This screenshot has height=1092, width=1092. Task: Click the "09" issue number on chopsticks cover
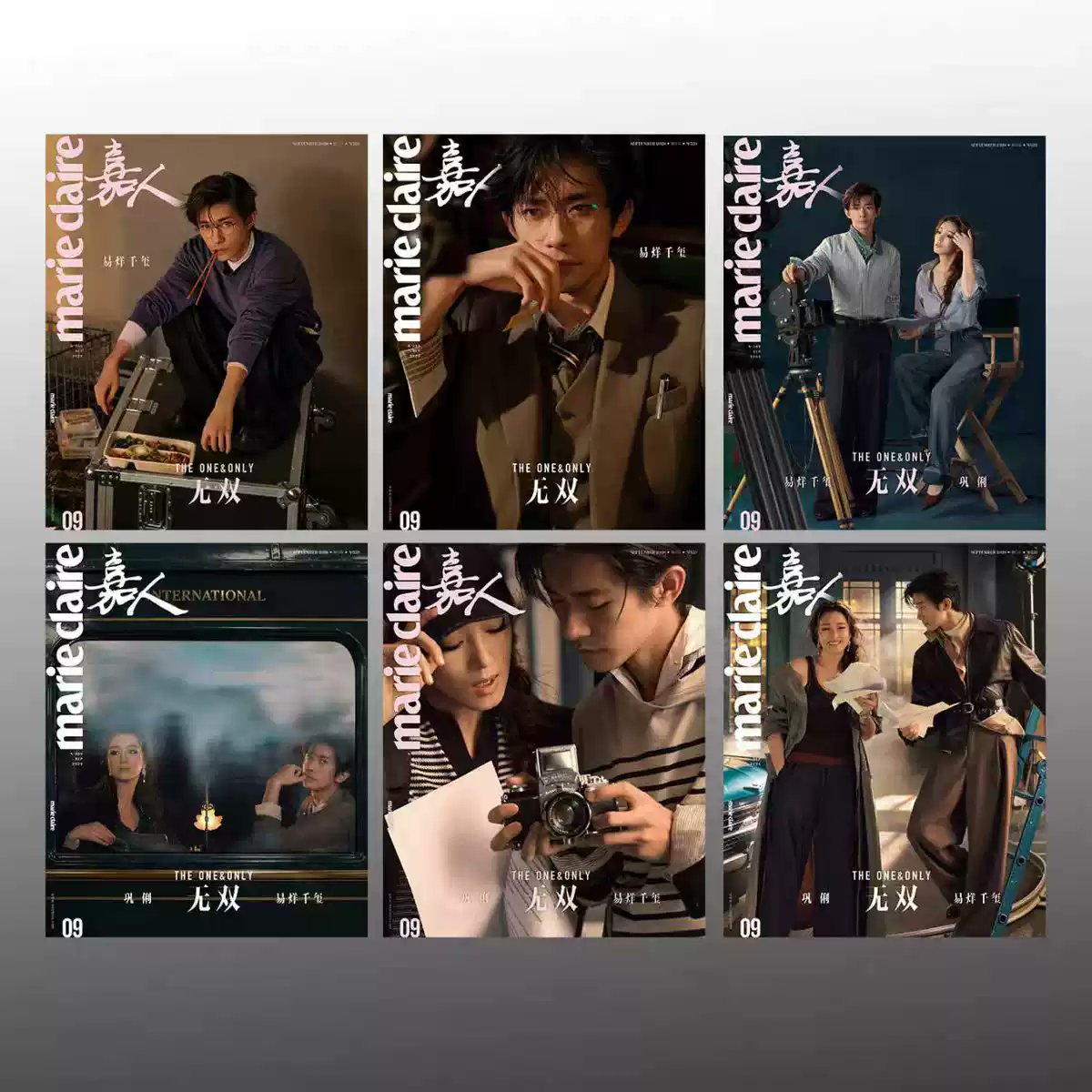click(x=72, y=520)
